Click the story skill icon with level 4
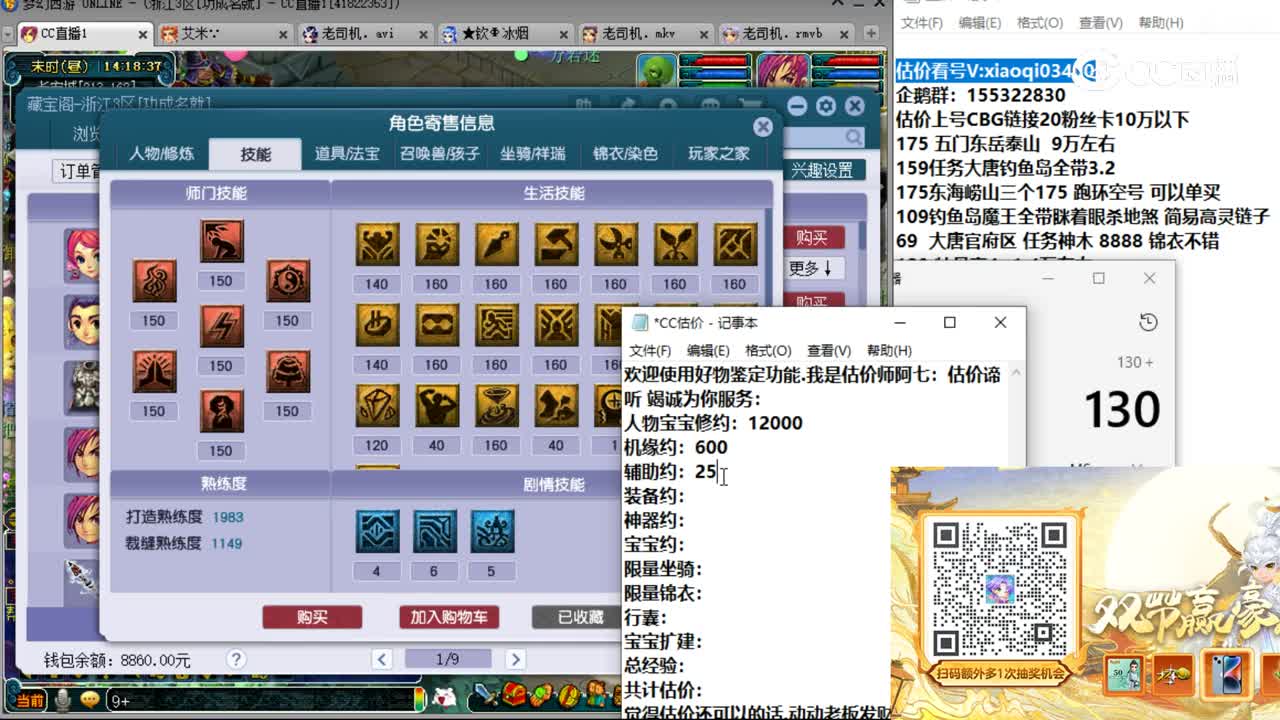Image resolution: width=1280 pixels, height=720 pixels. point(377,532)
